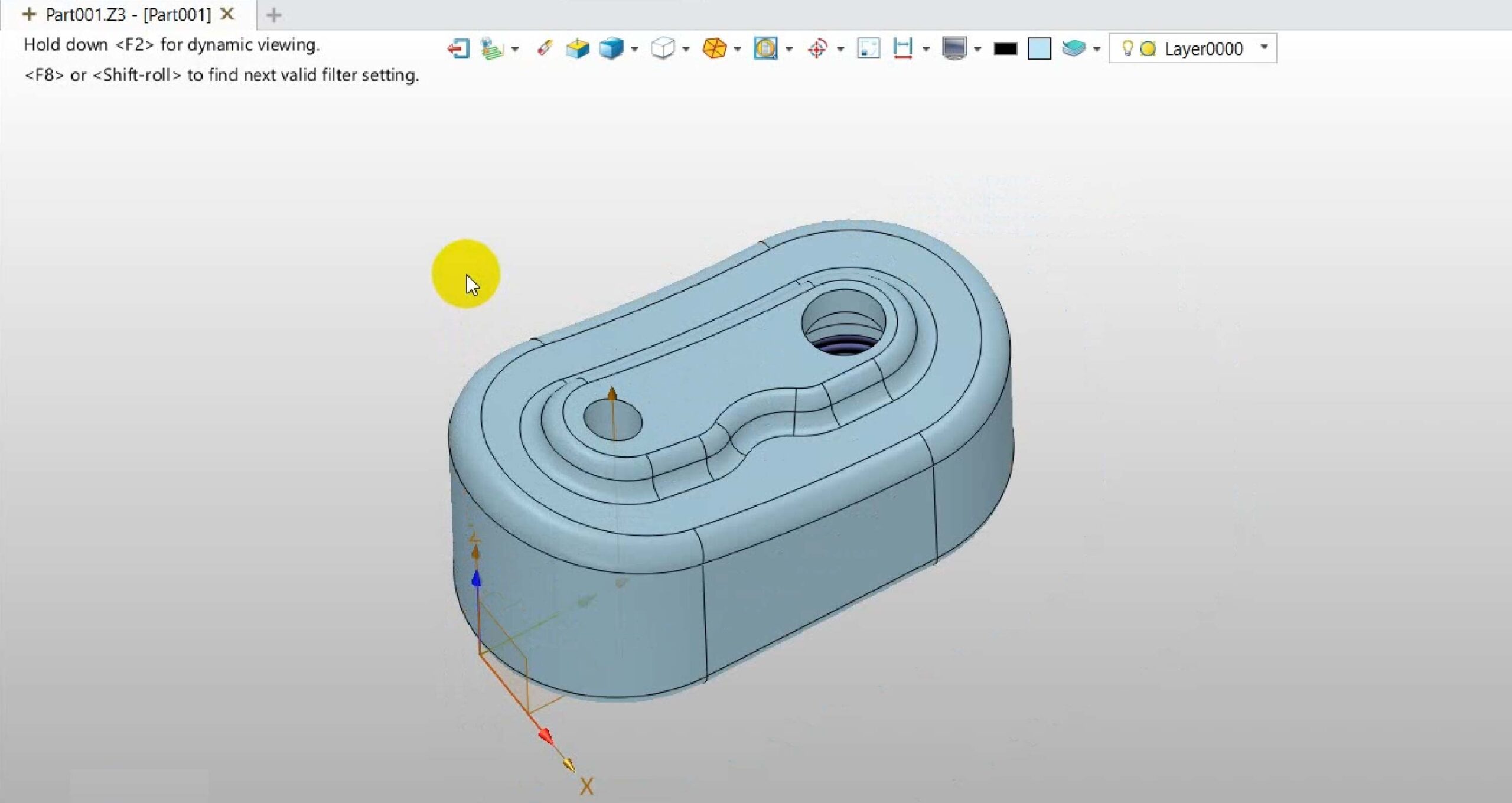Toggle the layer light bulb visibility
Image resolution: width=1512 pixels, height=803 pixels.
tap(1127, 48)
